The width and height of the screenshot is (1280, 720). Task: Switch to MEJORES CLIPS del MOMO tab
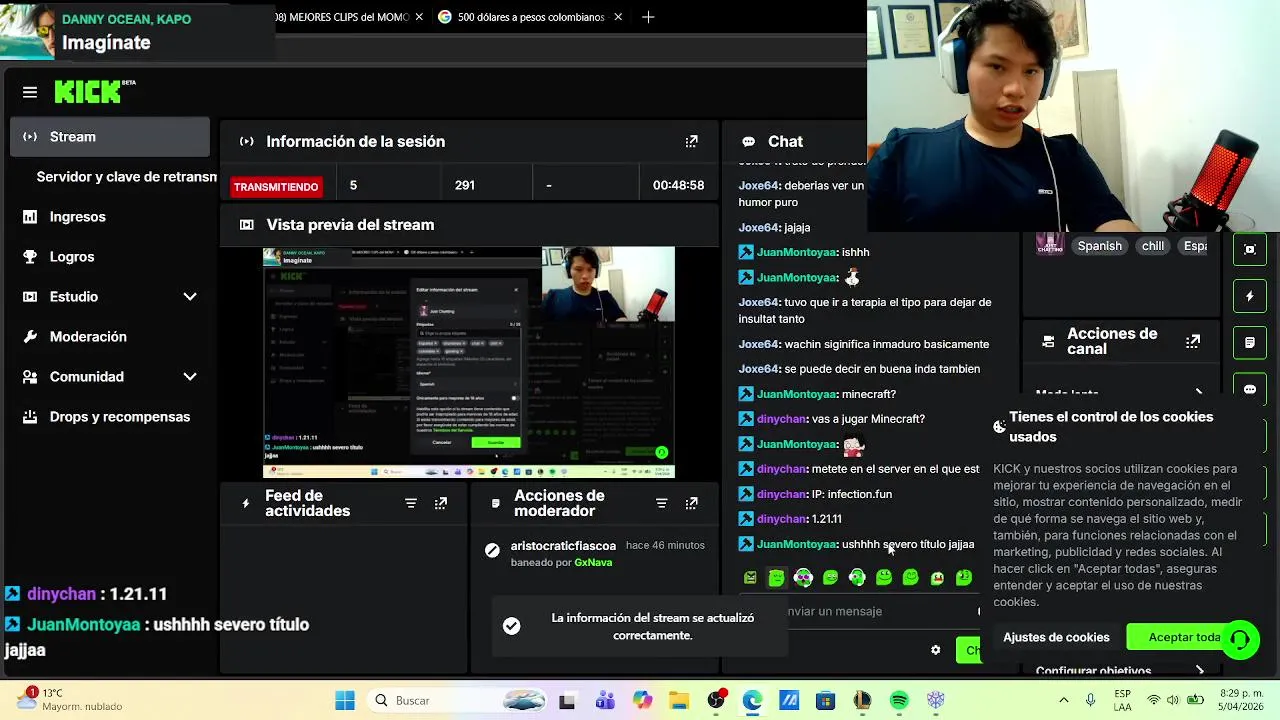342,17
